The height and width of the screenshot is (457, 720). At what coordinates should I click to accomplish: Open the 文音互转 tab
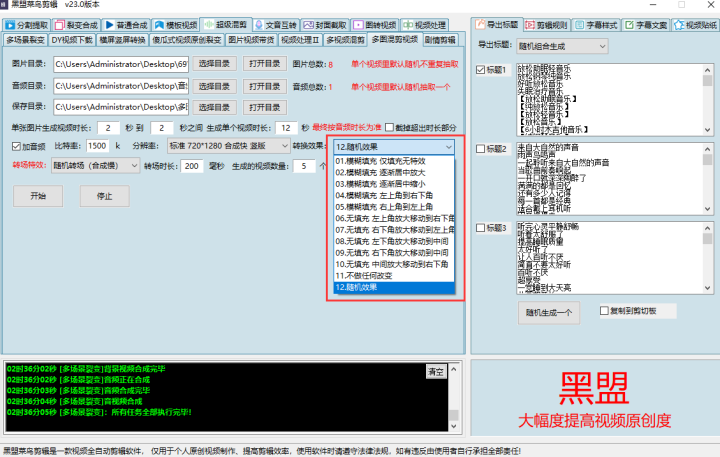[x=276, y=25]
